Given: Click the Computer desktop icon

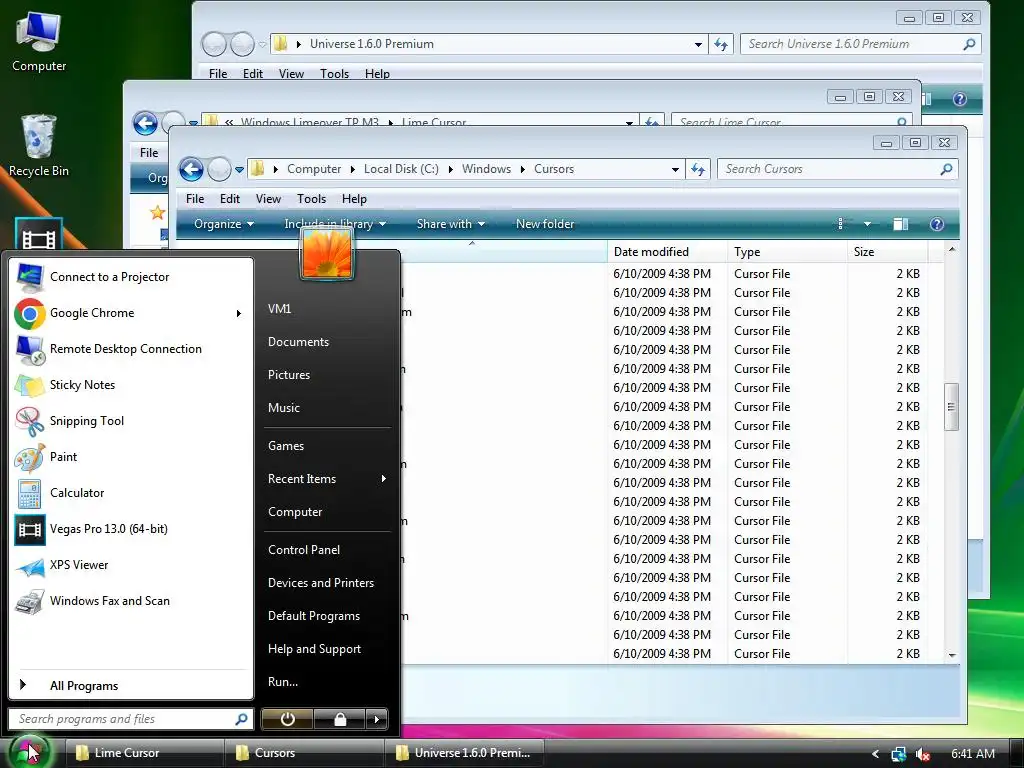Looking at the screenshot, I should [x=39, y=41].
